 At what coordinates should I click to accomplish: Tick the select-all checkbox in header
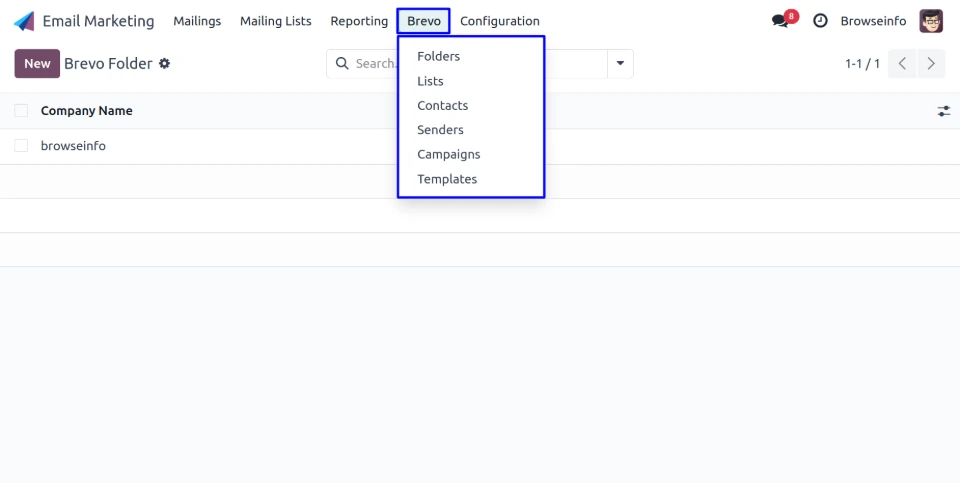coord(21,111)
